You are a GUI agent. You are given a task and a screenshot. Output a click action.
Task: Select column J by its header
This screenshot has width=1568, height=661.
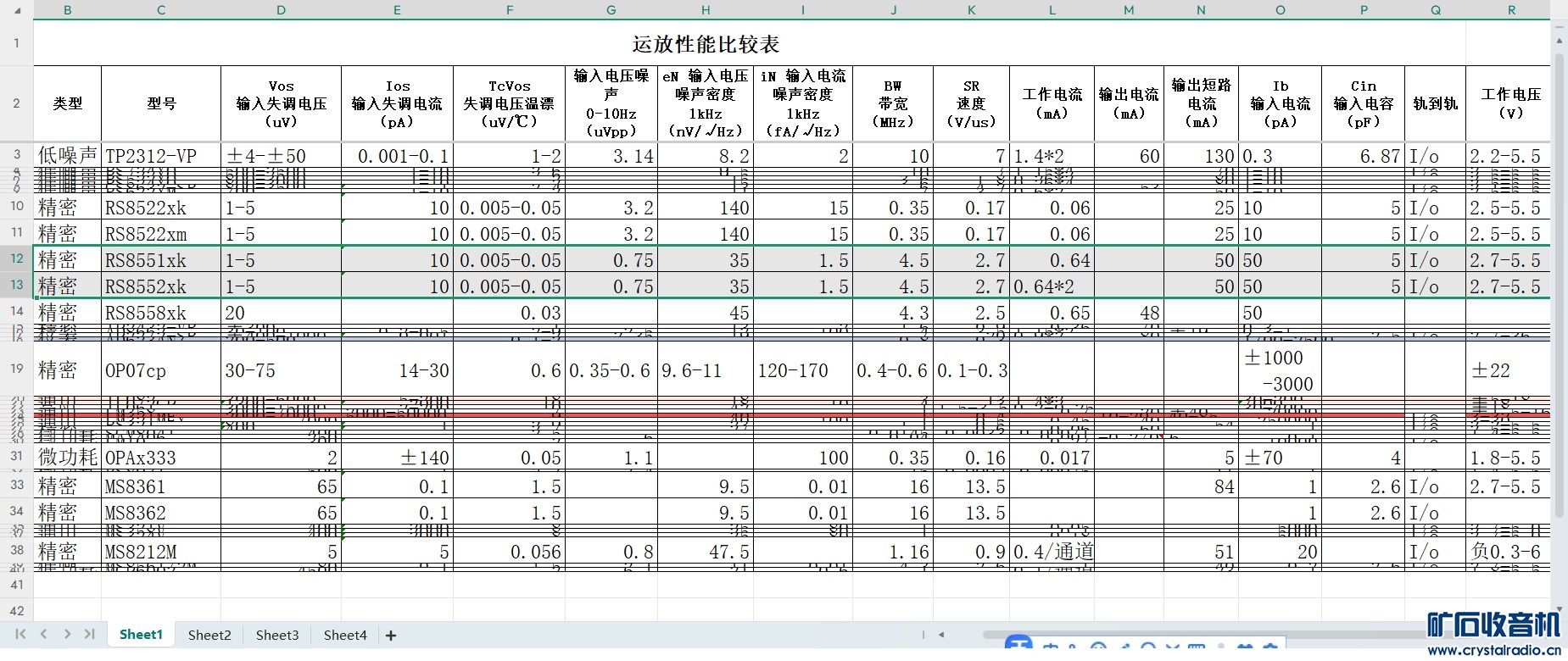pyautogui.click(x=893, y=10)
